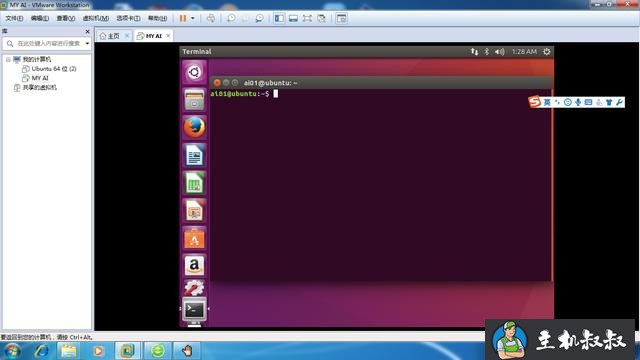Toggle Sogou punctuation mode icon
The height and width of the screenshot is (360, 640).
click(x=557, y=102)
